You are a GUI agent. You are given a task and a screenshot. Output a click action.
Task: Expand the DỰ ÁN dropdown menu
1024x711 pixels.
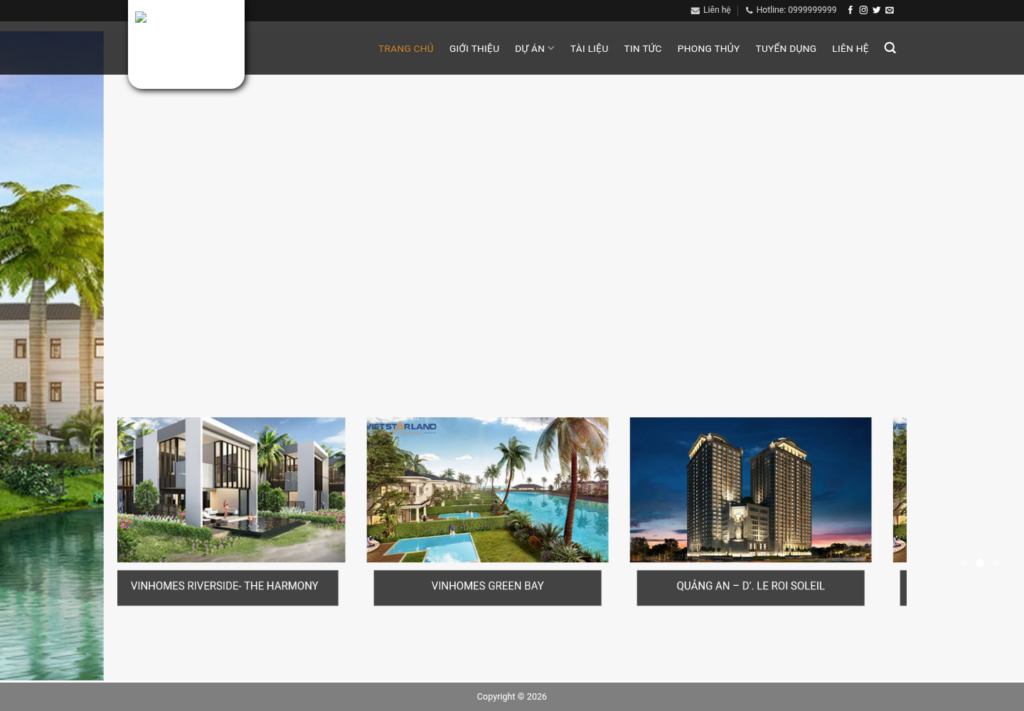pos(534,48)
